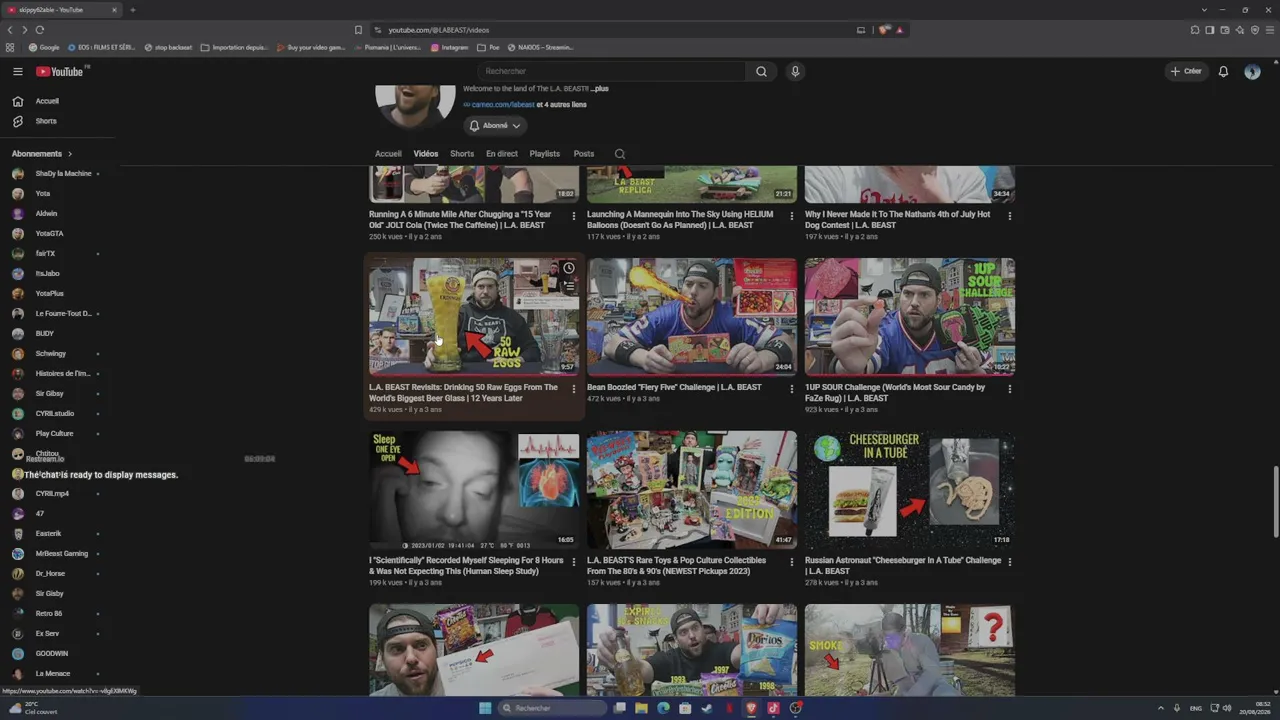Screen dimensions: 1280x720
Task: Open the cameo.com/labeast link
Action: pyautogui.click(x=503, y=105)
